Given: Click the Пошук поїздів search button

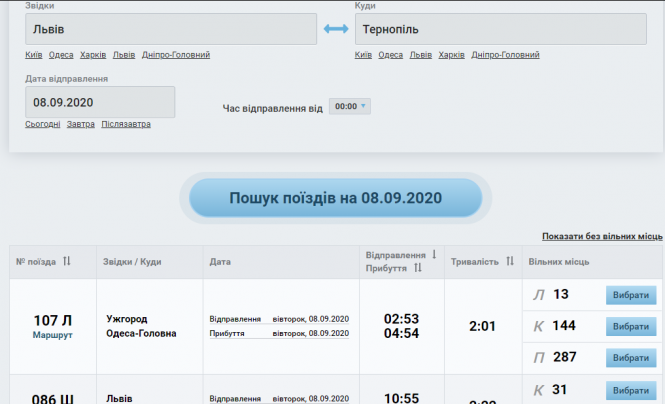Looking at the screenshot, I should point(335,198).
